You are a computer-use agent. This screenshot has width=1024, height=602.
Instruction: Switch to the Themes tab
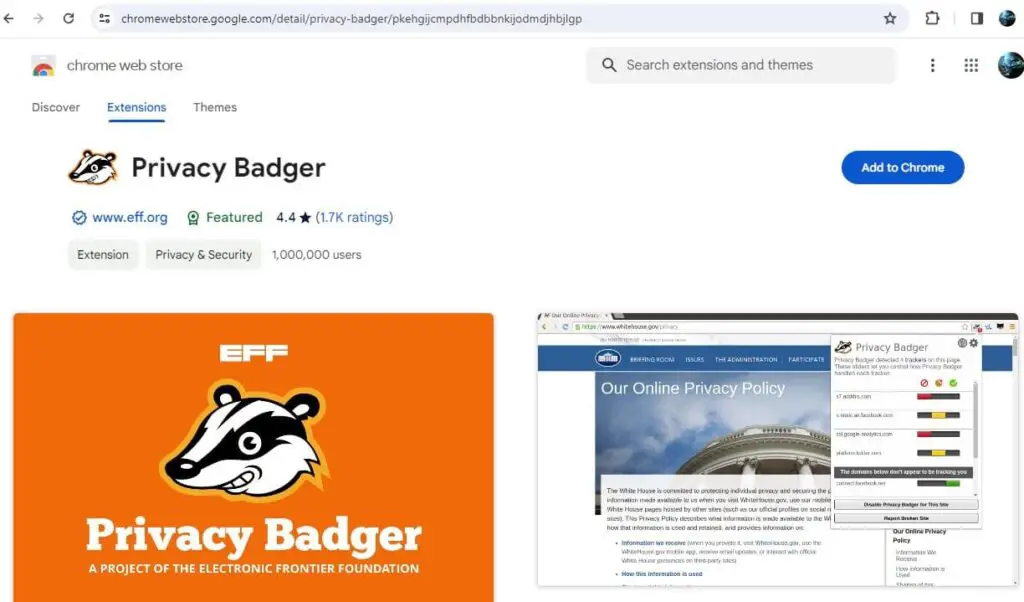215,107
